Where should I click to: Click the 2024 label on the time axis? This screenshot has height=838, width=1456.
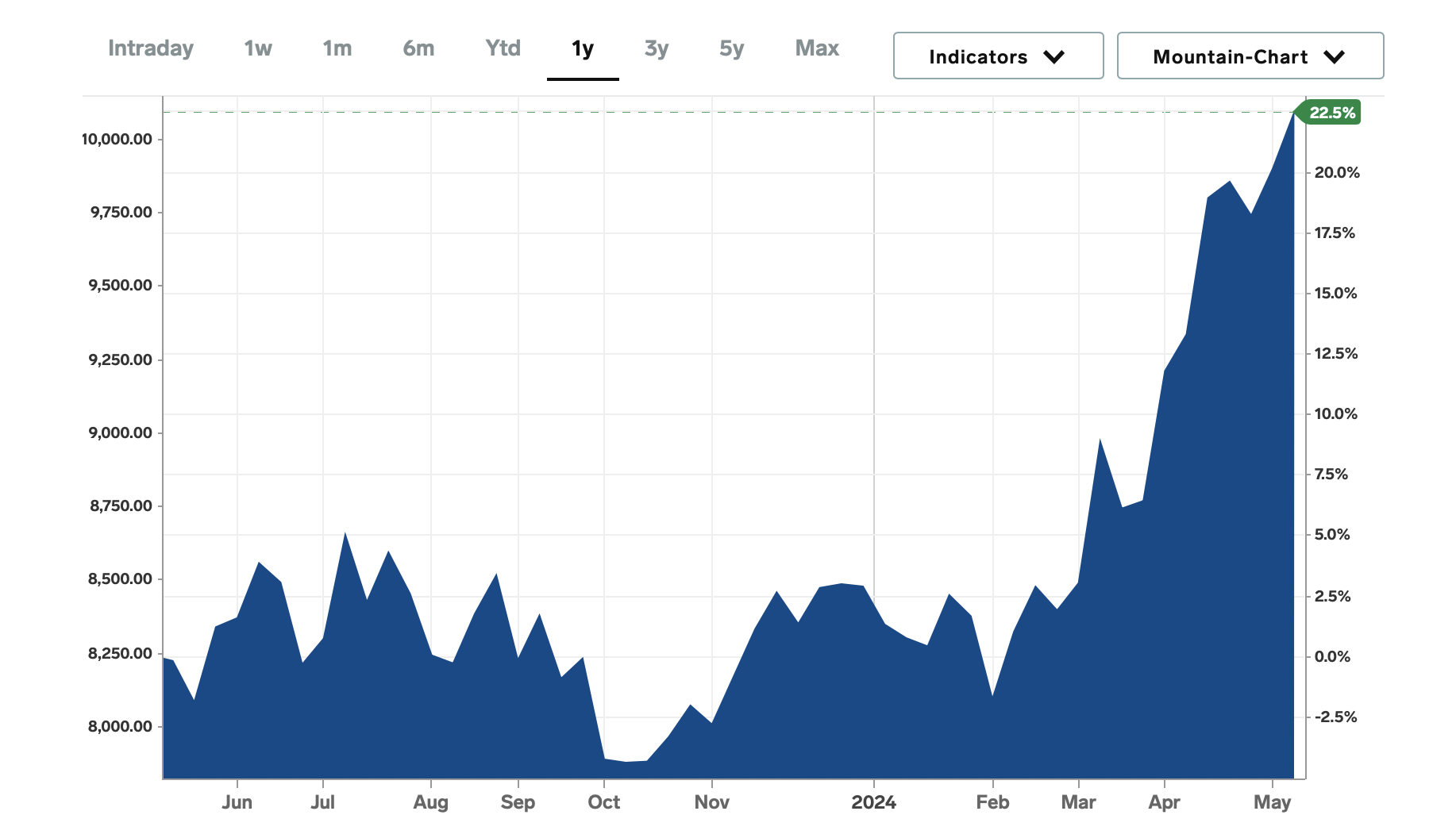click(x=875, y=803)
